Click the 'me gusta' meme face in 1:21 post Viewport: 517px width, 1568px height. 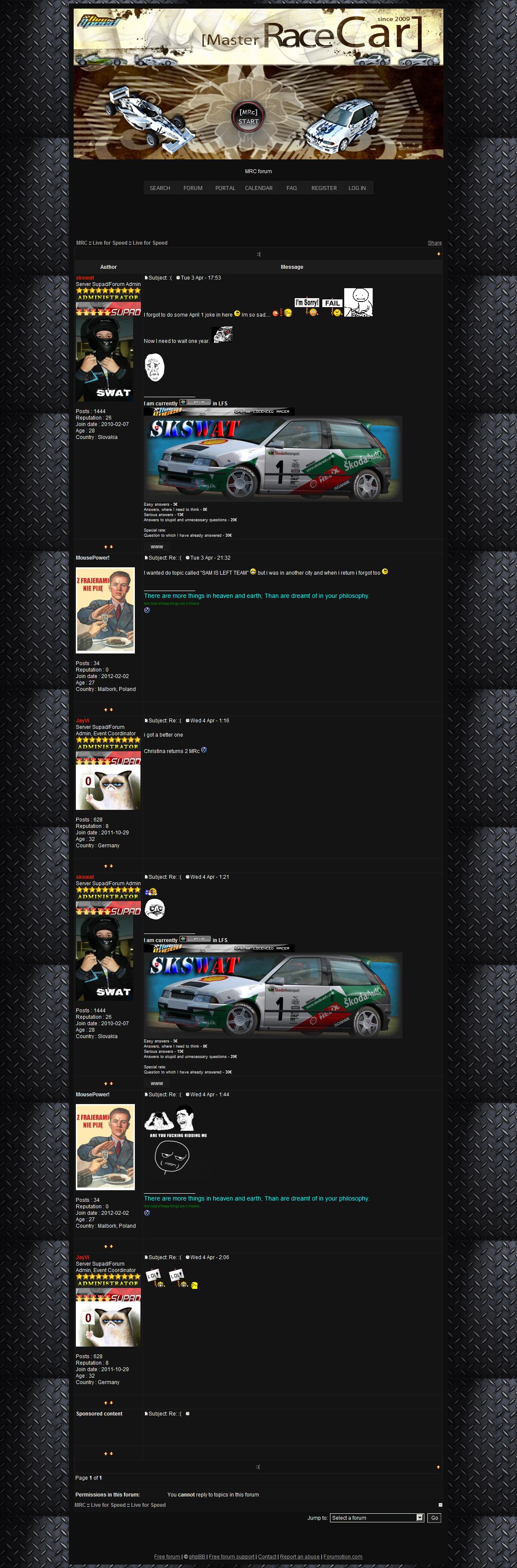[155, 909]
